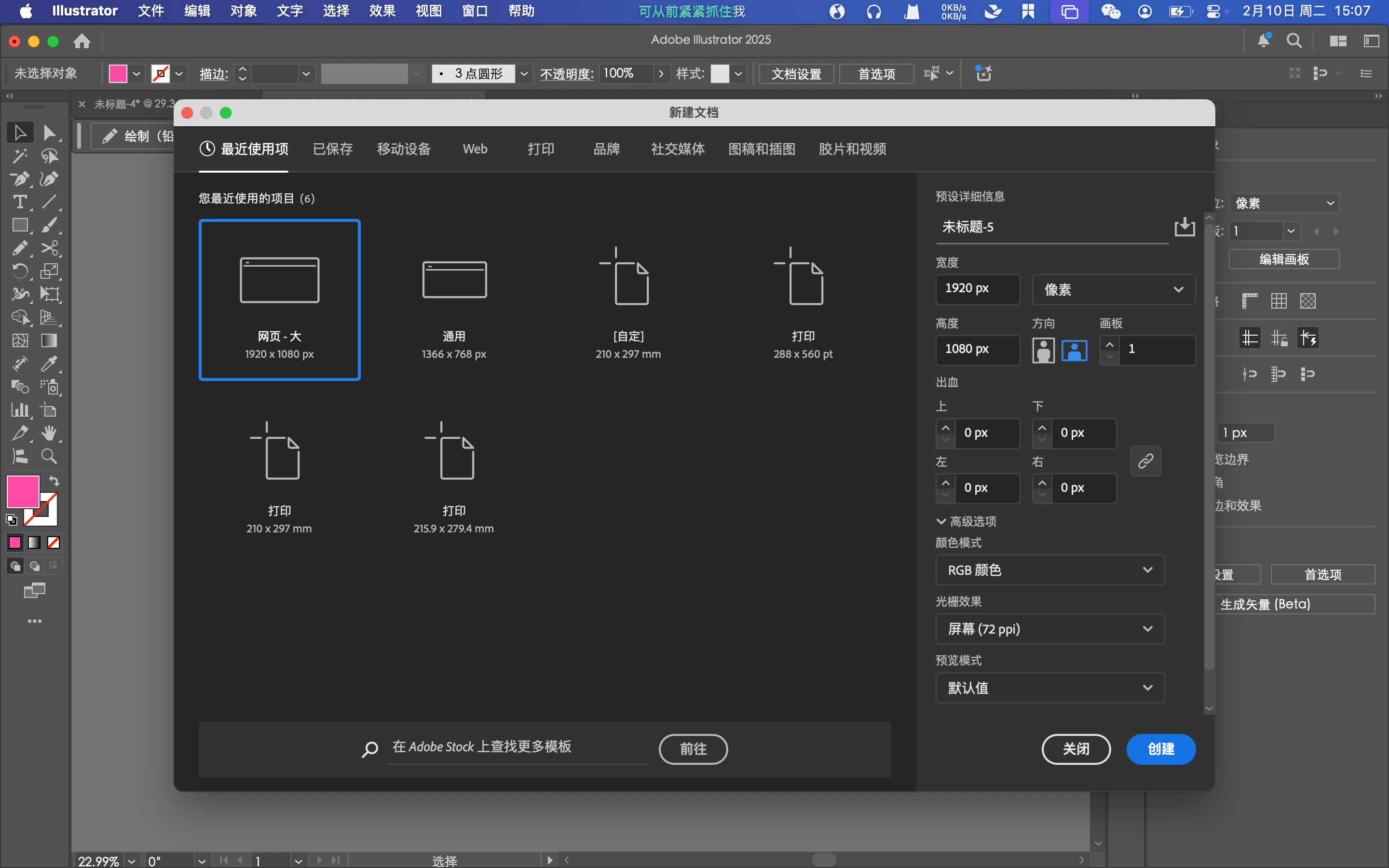The image size is (1389, 868).
Task: Select the Rotate tool
Action: 20,271
